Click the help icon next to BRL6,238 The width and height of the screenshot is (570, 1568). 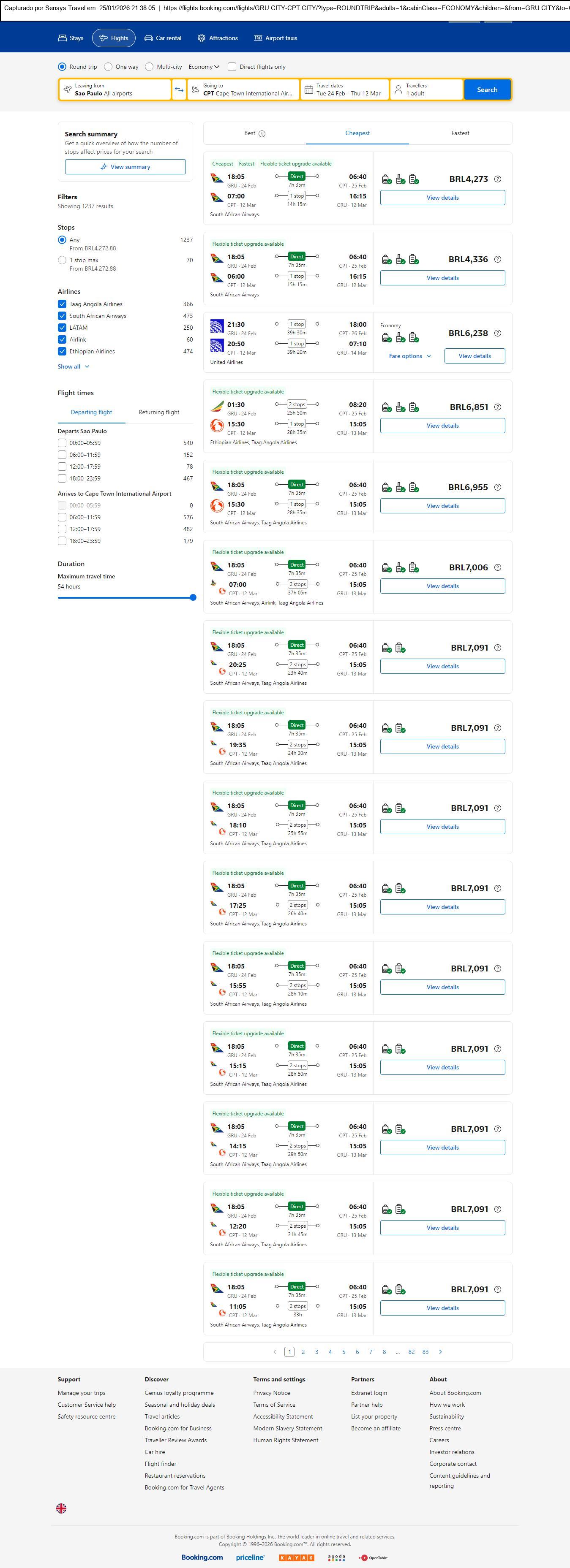(497, 333)
